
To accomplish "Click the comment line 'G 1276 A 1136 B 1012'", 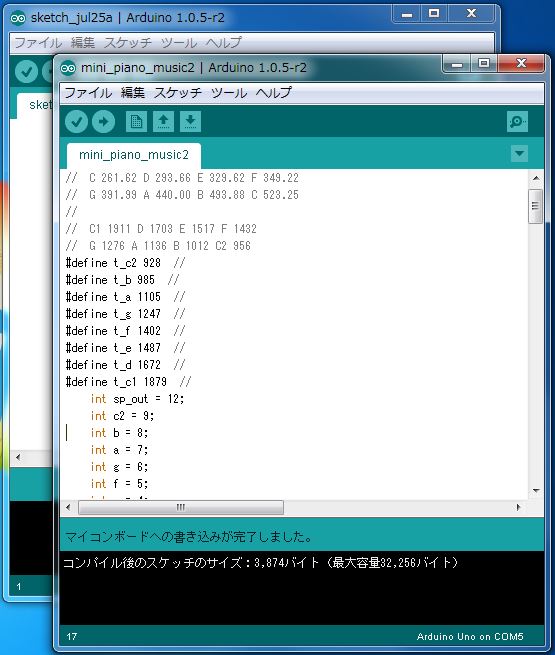I will click(158, 246).
